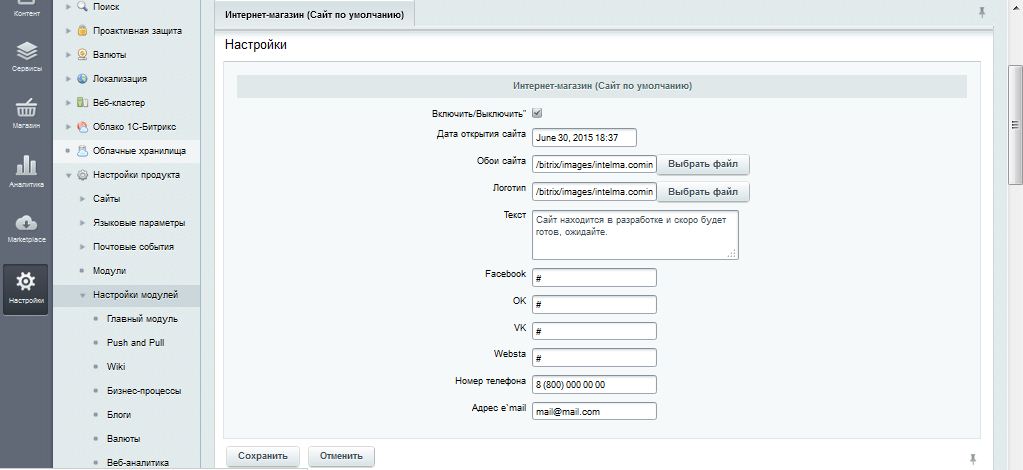
Task: Click Выбрать файл for Обои сайта
Action: coord(702,164)
